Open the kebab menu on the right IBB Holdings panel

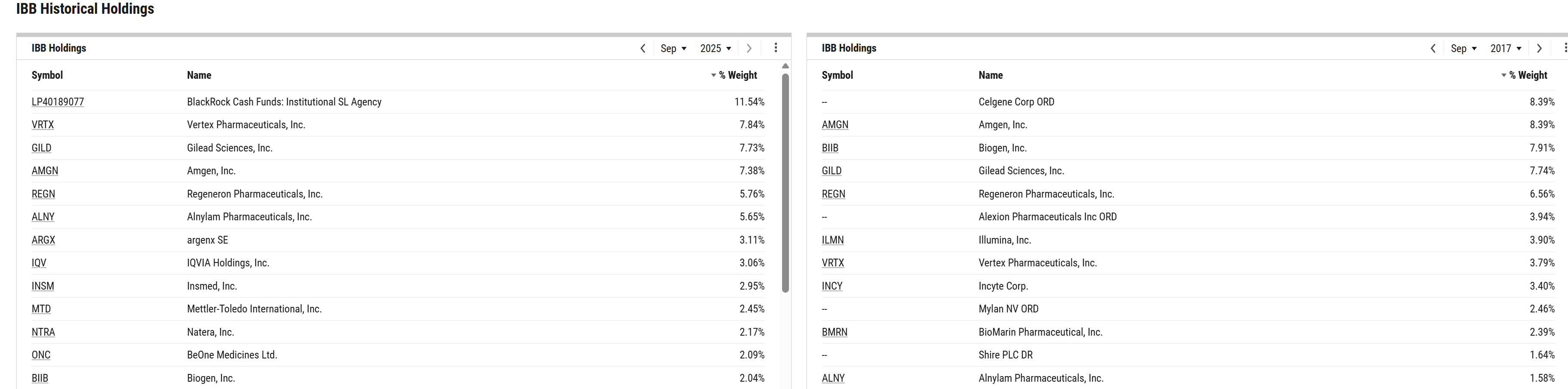click(x=1565, y=48)
